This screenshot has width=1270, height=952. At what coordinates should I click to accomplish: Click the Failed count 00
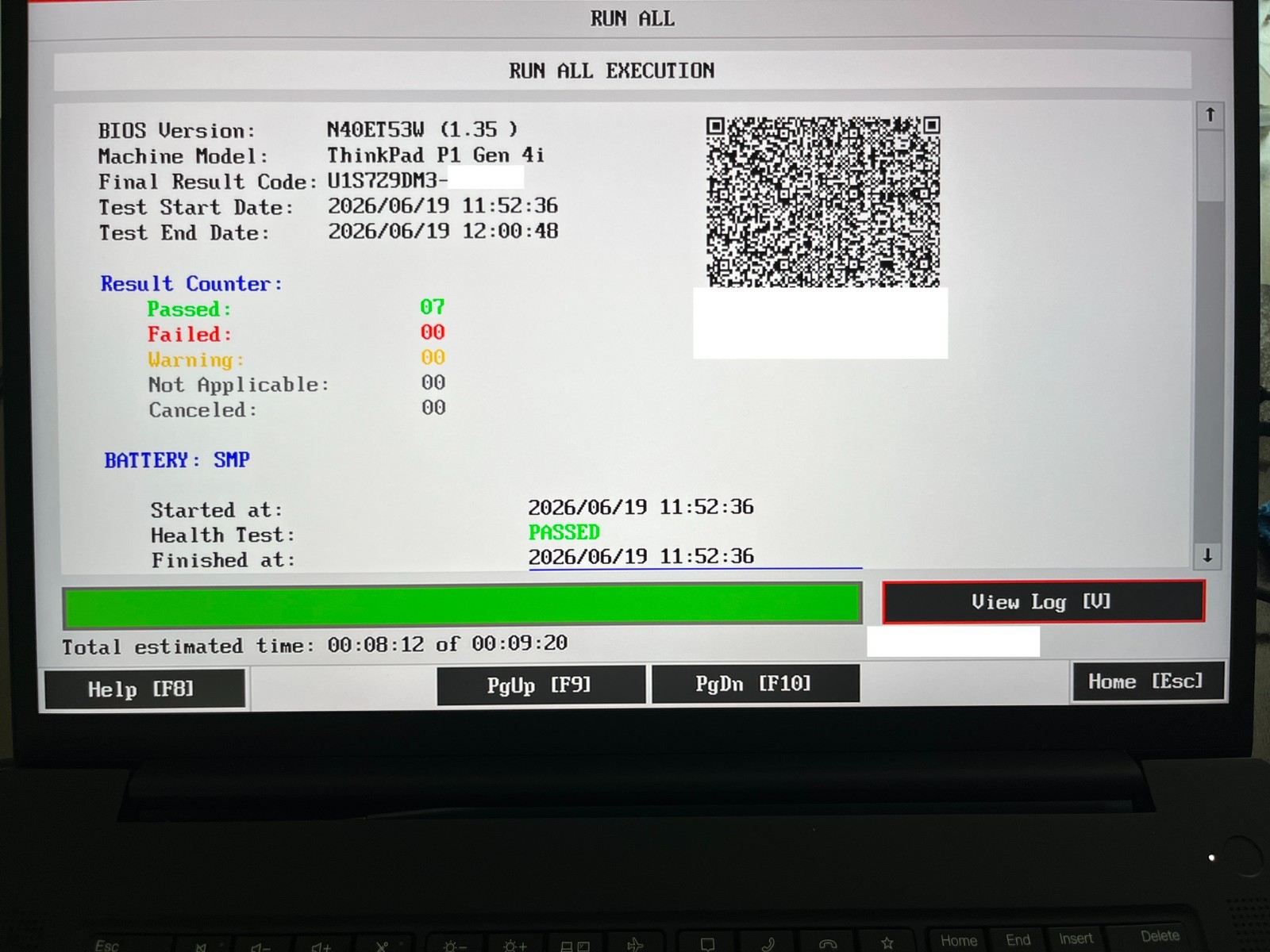point(433,332)
